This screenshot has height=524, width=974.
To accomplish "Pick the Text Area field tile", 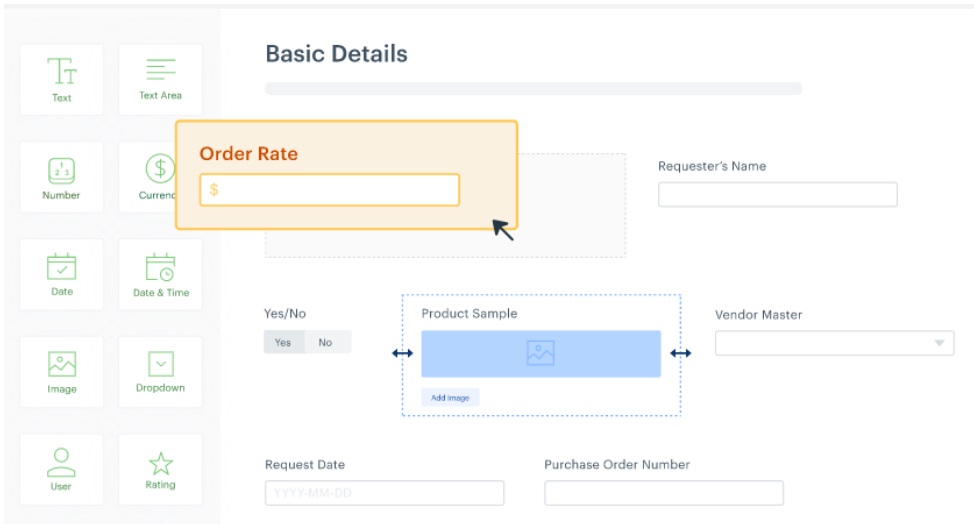I will (x=160, y=79).
